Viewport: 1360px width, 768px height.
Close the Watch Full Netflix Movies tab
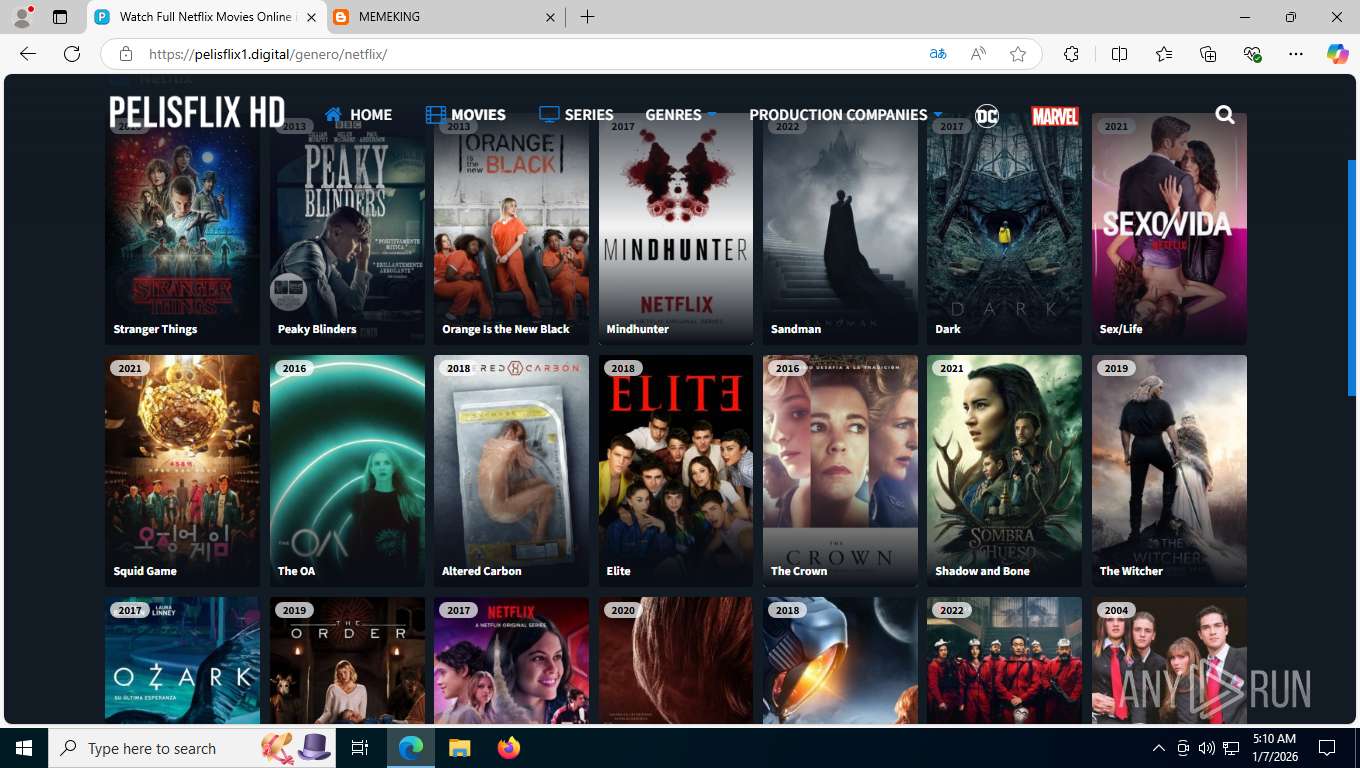[311, 17]
